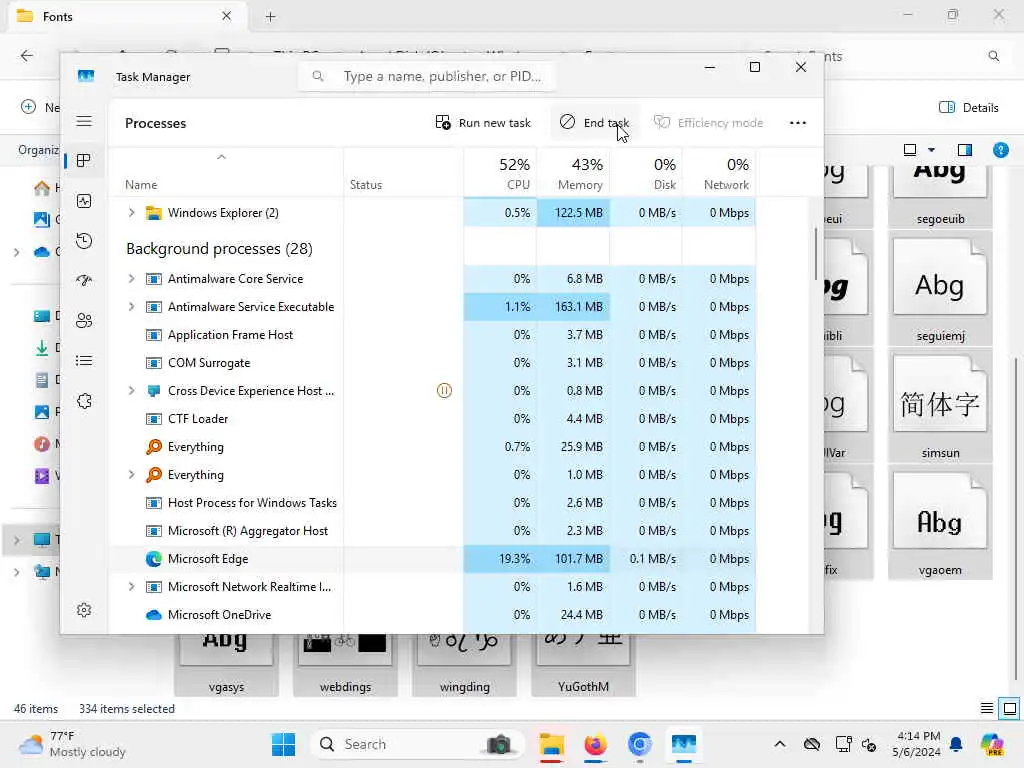
Task: Sort processes by Network column
Action: coord(719,173)
